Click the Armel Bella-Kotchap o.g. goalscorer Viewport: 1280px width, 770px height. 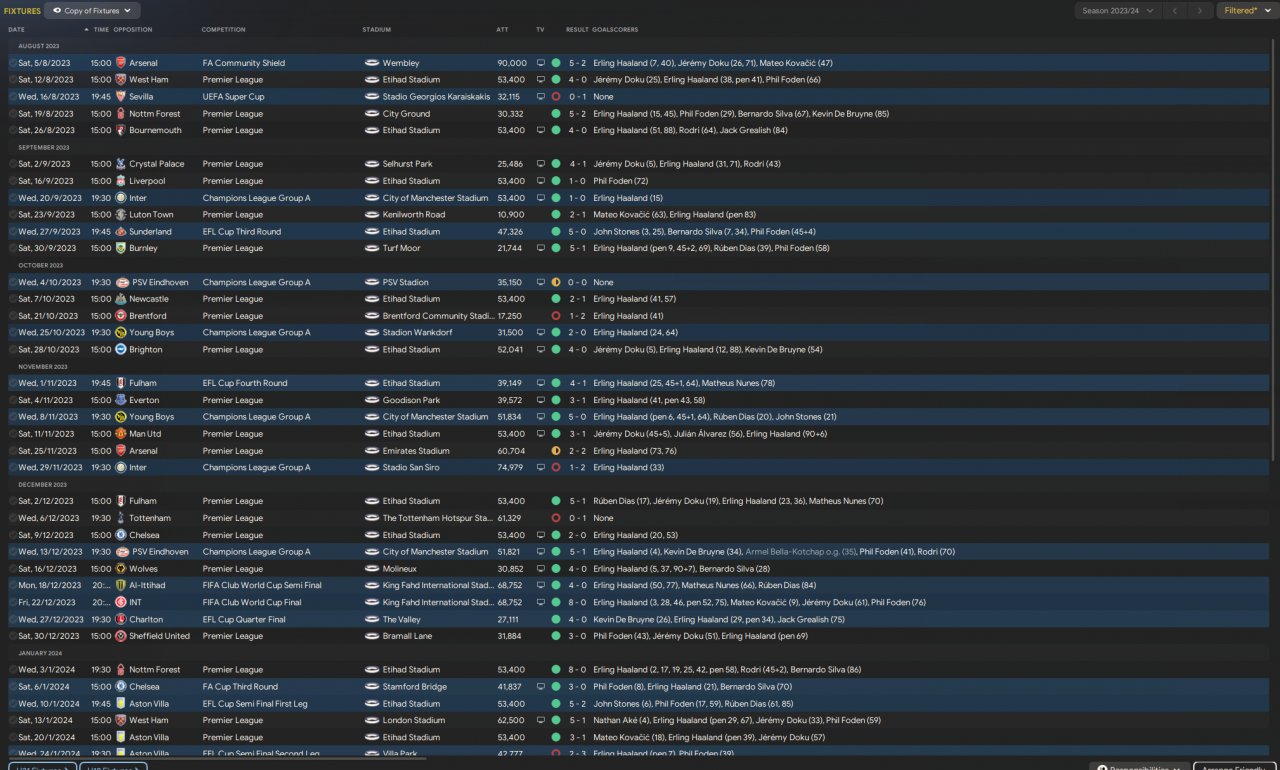click(x=800, y=552)
